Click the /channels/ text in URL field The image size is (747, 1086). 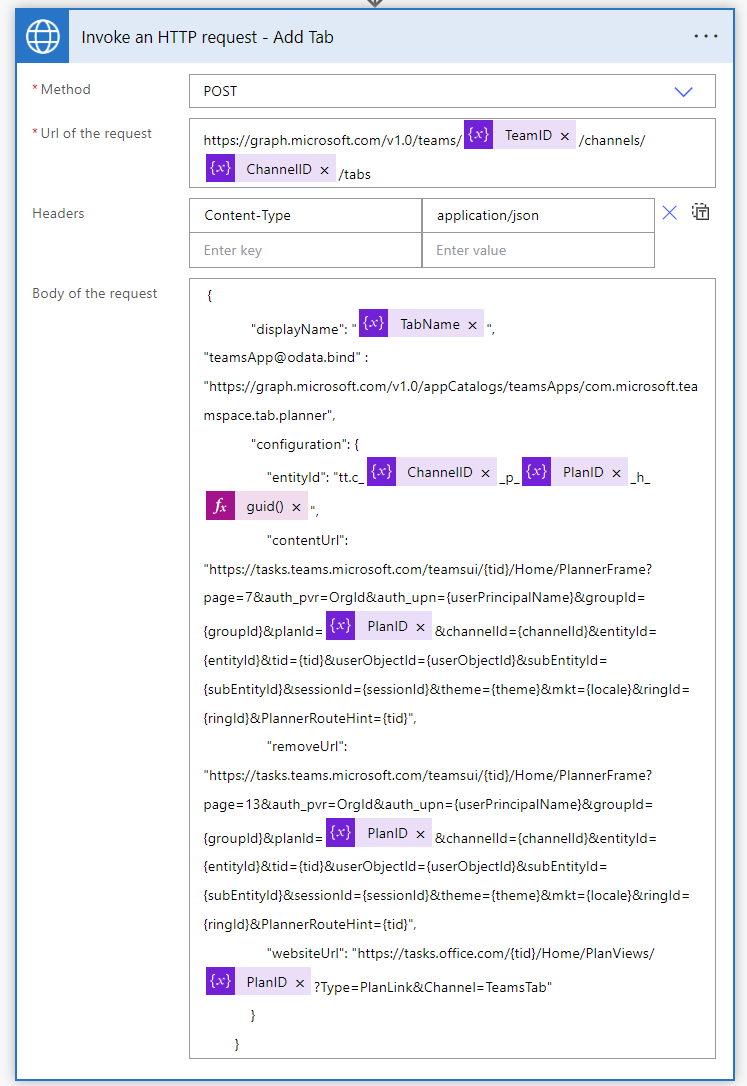click(x=612, y=141)
